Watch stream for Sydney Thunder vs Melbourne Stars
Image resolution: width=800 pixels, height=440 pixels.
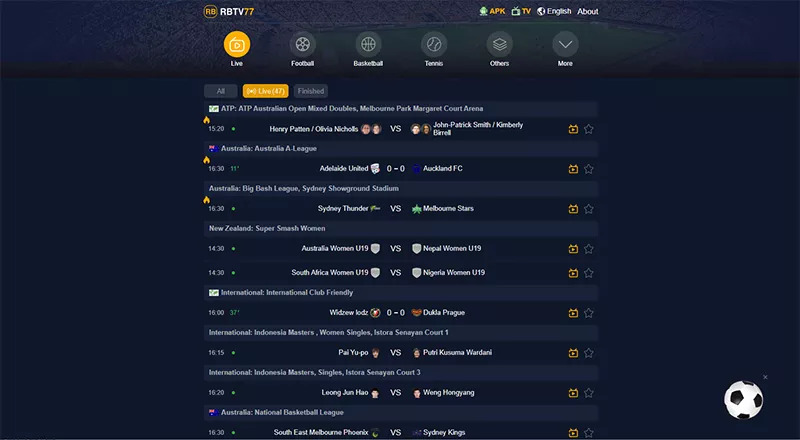click(573, 209)
